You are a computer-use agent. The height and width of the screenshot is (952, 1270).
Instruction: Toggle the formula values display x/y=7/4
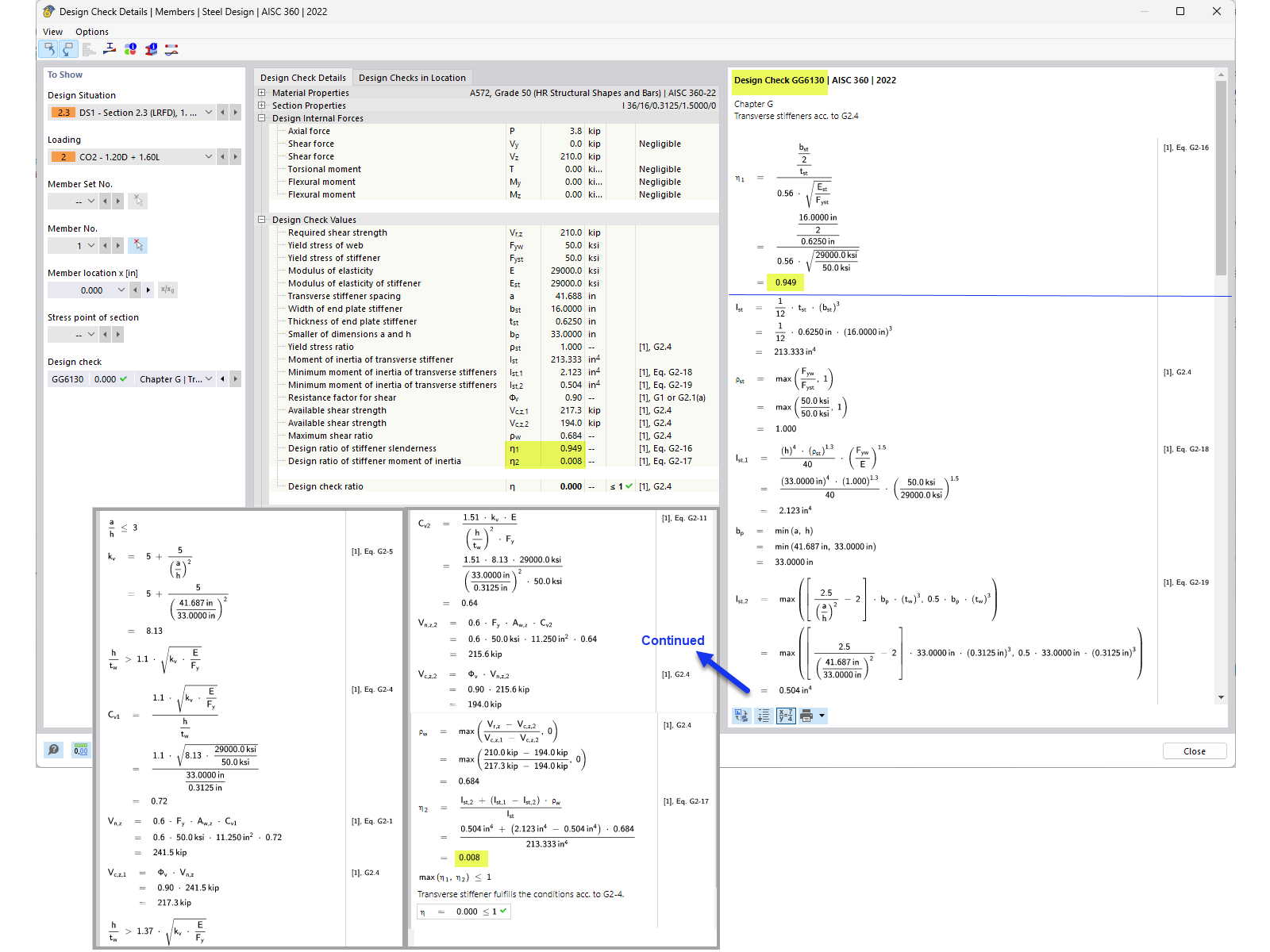pyautogui.click(x=786, y=716)
